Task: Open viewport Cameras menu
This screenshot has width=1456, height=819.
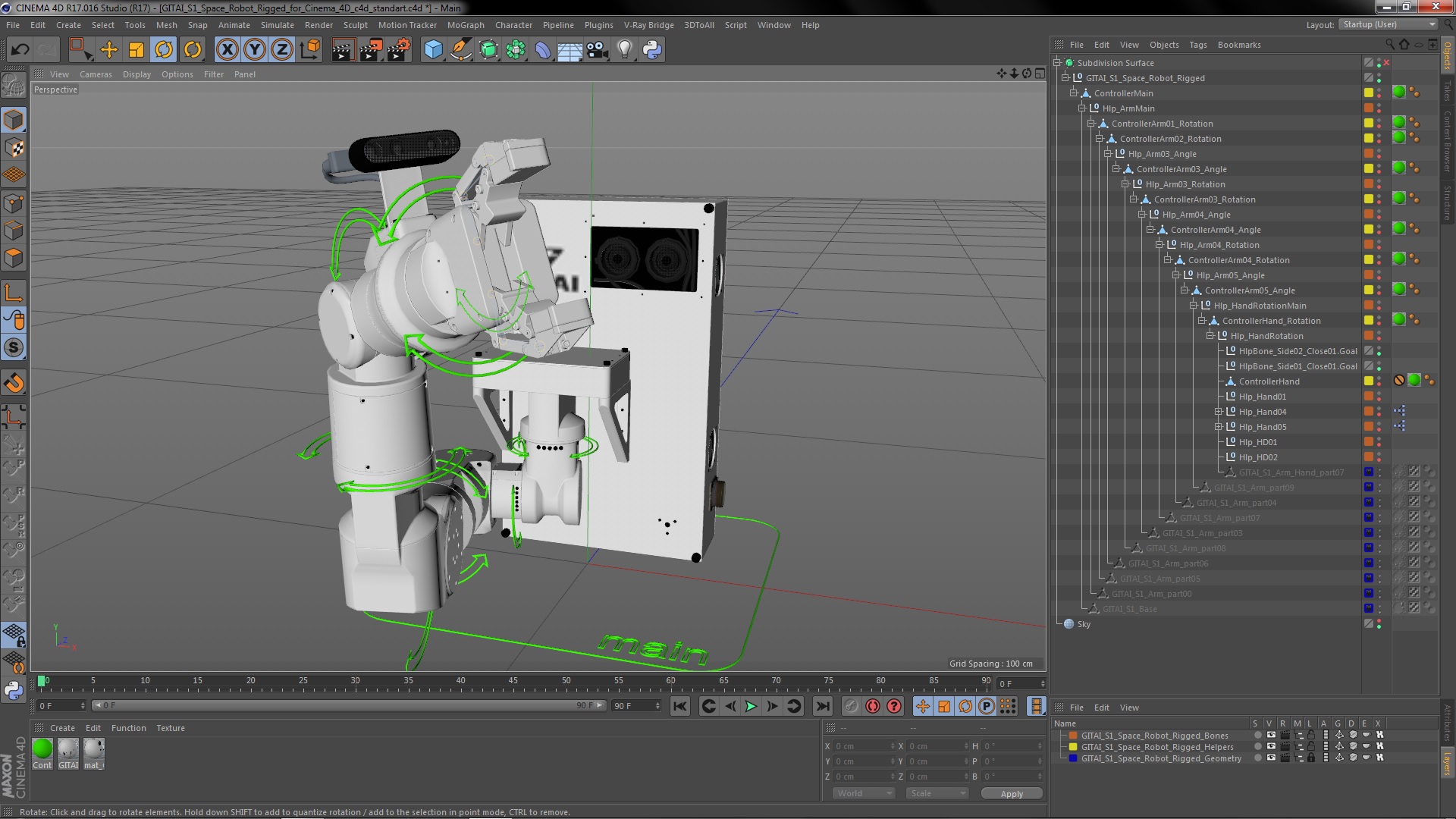Action: [96, 74]
